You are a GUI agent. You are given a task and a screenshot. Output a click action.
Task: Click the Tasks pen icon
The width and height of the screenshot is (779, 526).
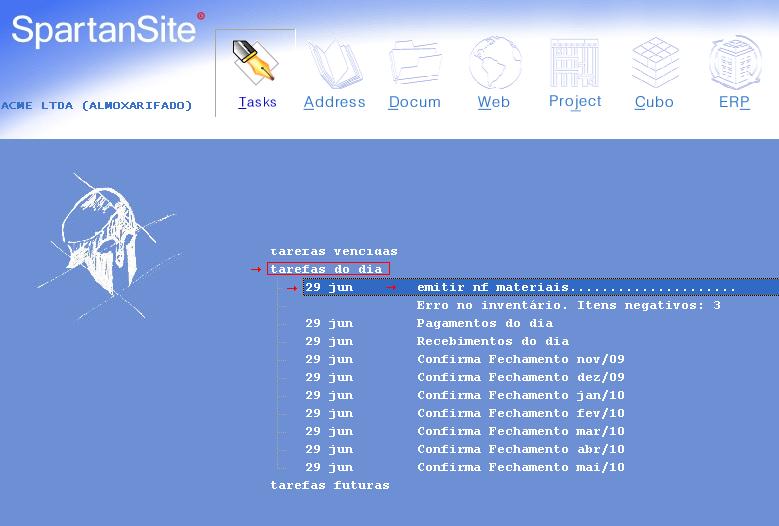255,62
